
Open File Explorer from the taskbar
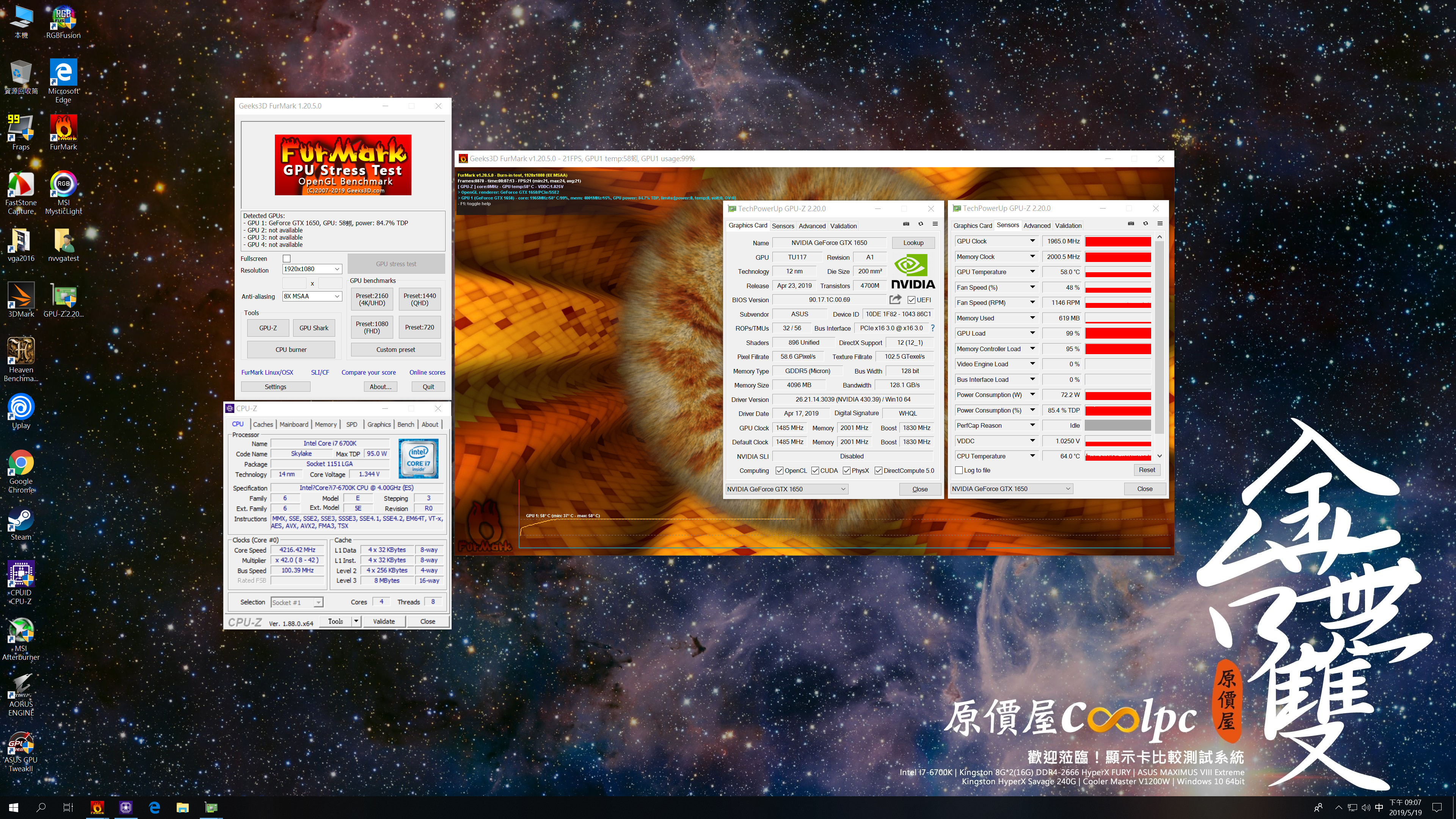(x=182, y=807)
